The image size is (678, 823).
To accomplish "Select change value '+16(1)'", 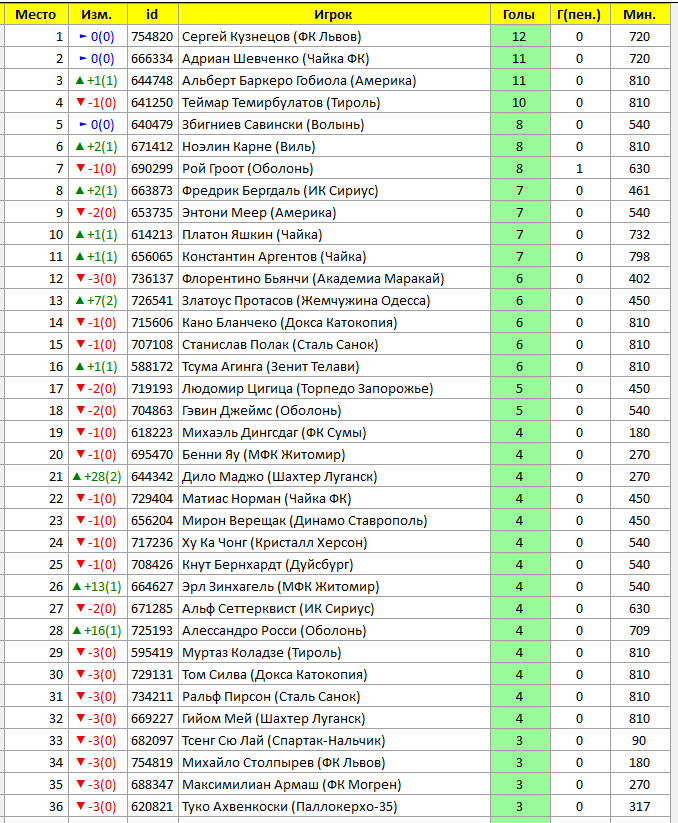I will pos(98,631).
